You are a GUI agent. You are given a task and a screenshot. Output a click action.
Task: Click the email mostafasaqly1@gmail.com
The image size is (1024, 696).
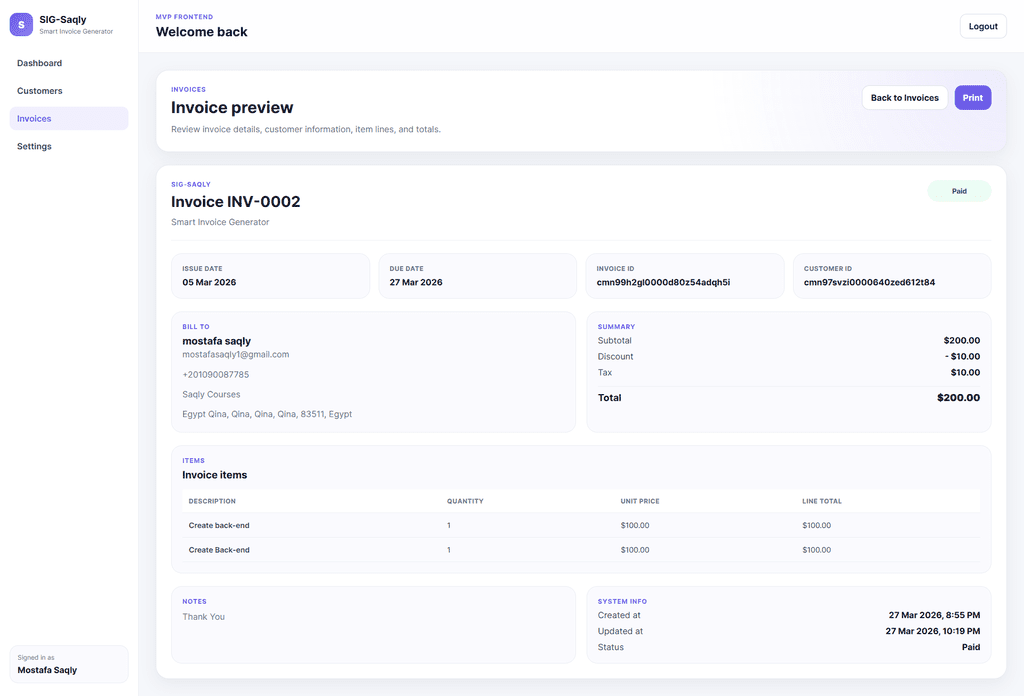[235, 355]
